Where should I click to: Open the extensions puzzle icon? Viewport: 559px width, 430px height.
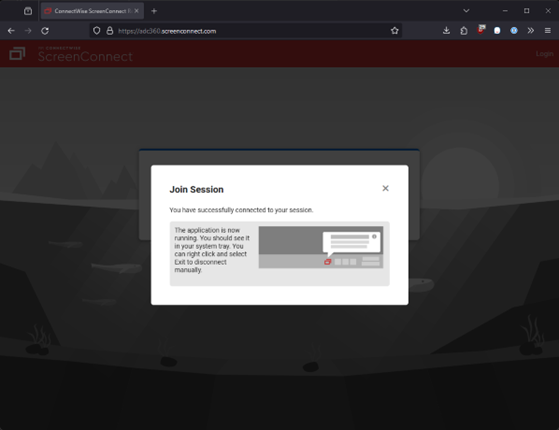coord(463,31)
